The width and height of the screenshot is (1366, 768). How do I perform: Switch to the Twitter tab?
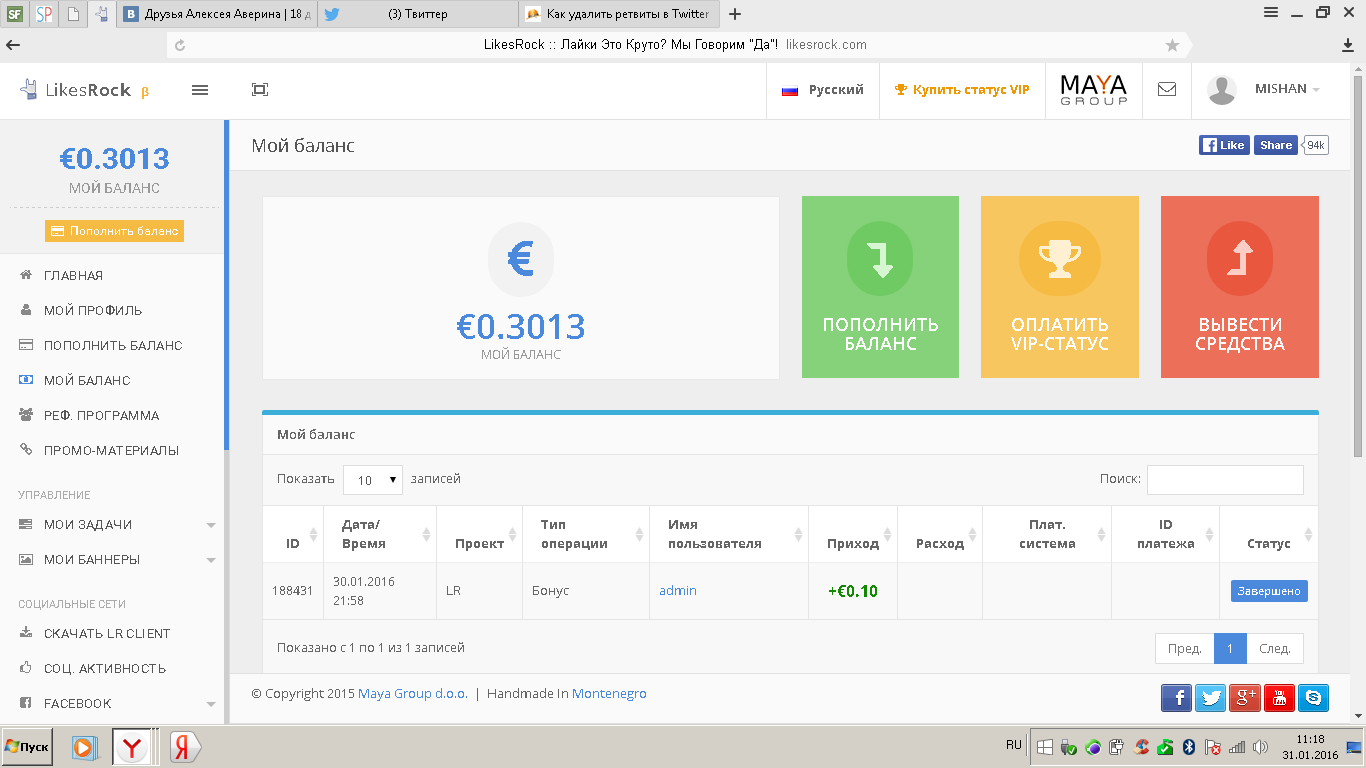[418, 14]
